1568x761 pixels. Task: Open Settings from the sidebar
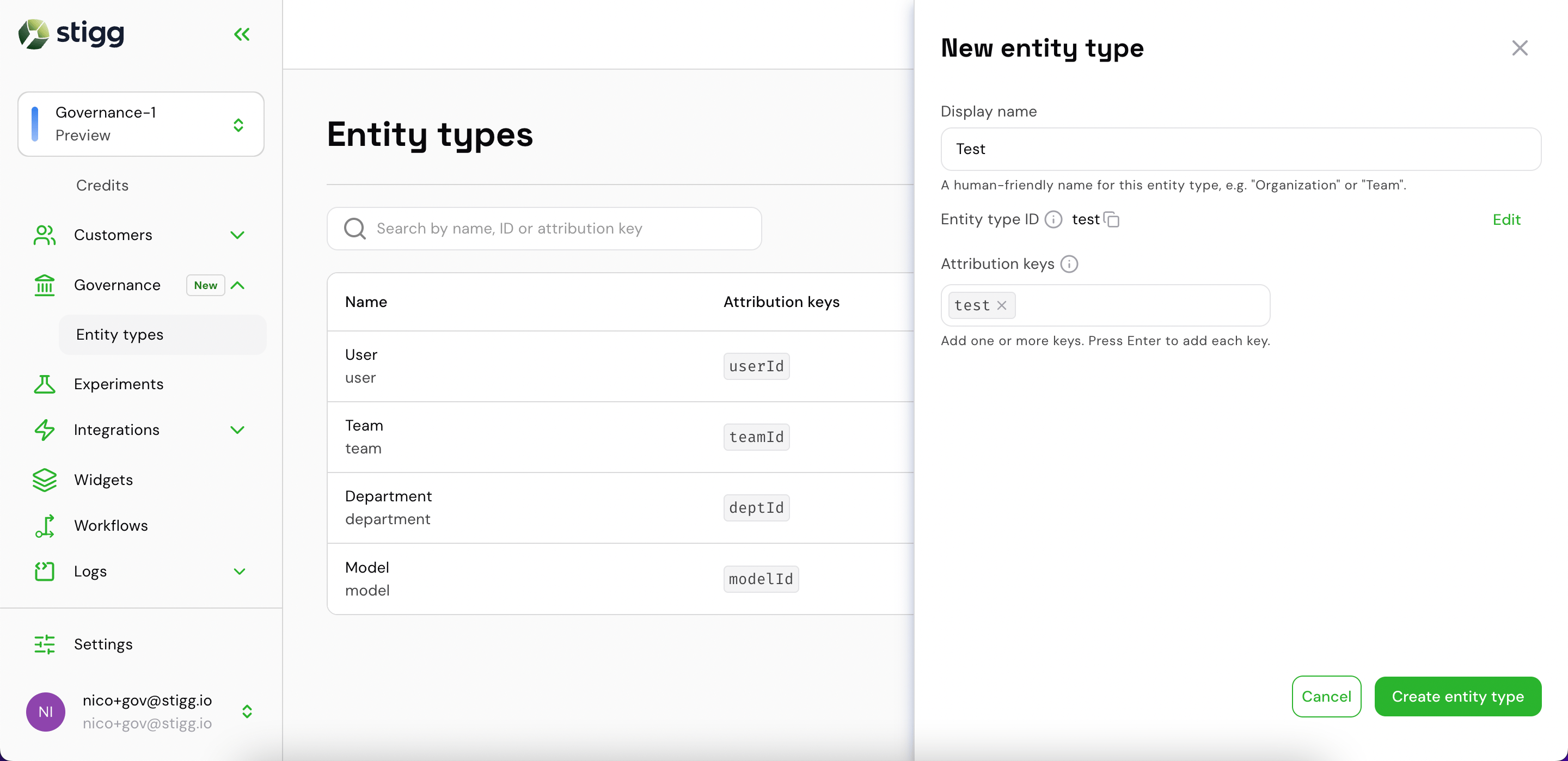103,644
